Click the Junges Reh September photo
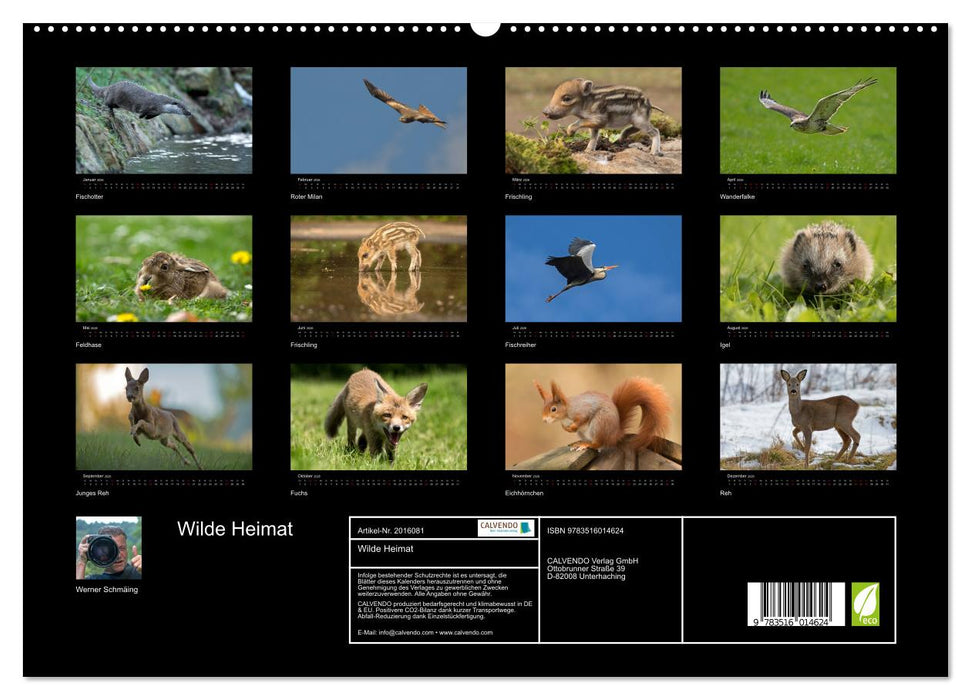 pos(163,418)
